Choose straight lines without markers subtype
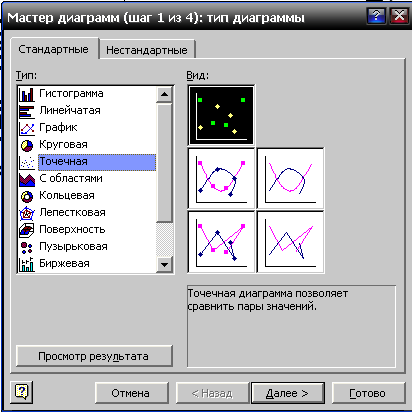This screenshot has height=412, width=412. pyautogui.click(x=290, y=242)
